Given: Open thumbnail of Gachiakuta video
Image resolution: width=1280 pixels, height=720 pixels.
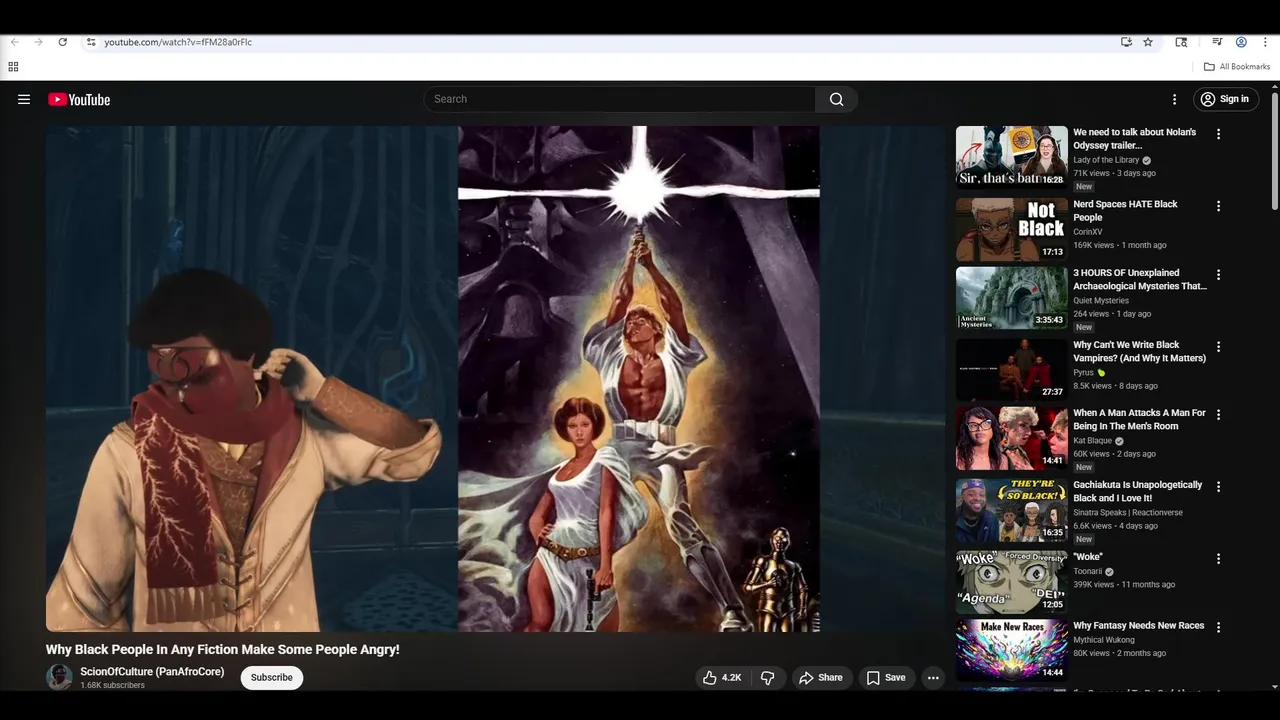Looking at the screenshot, I should coord(1011,509).
